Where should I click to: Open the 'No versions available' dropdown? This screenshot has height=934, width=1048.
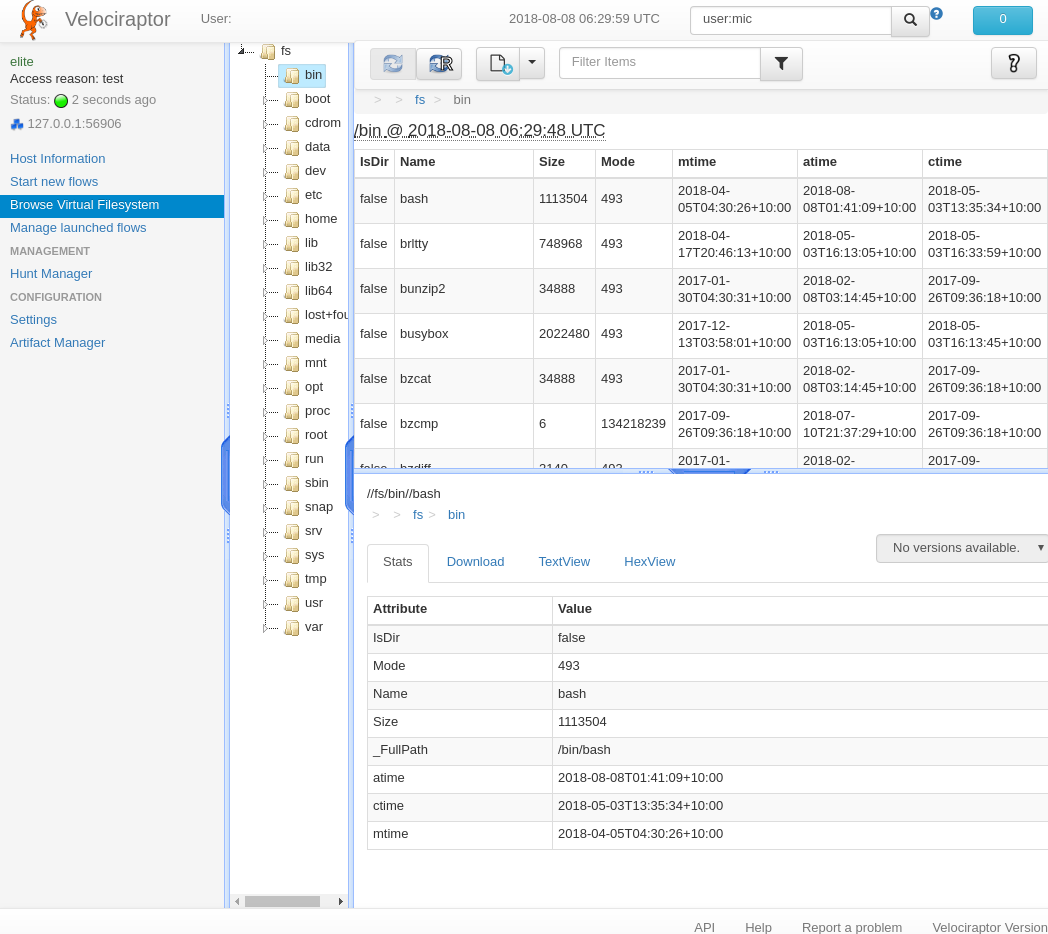(962, 548)
